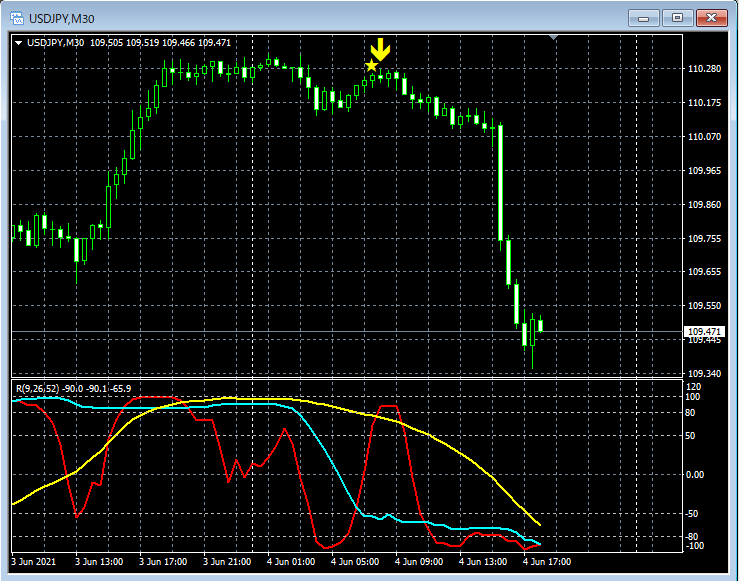This screenshot has height=581, width=740.
Task: Click price axis value 109.655
Action: [705, 272]
